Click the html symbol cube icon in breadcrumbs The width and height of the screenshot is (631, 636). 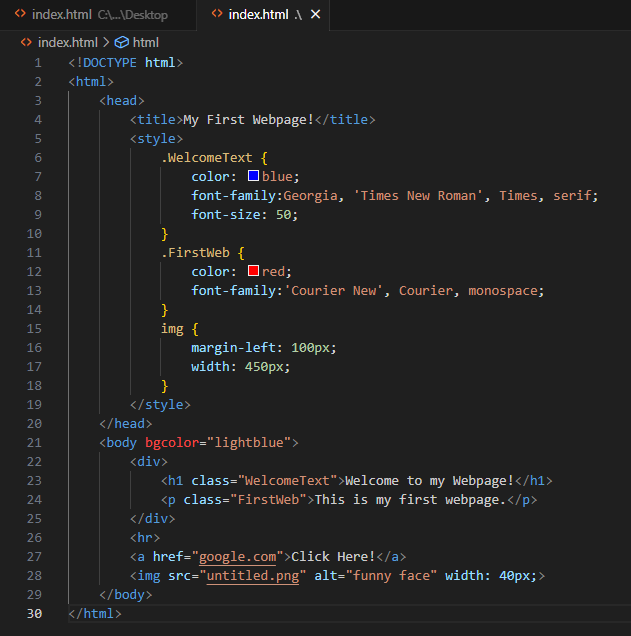point(122,42)
